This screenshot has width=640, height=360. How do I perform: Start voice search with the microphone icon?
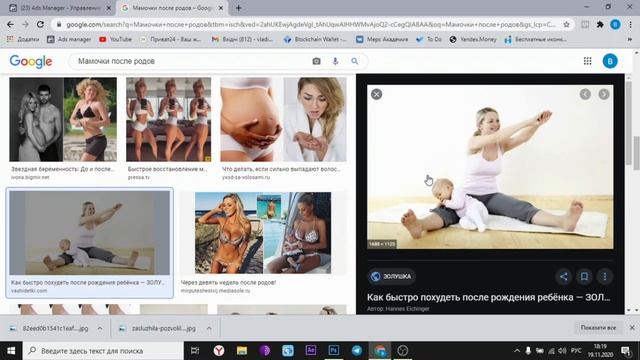coord(335,61)
